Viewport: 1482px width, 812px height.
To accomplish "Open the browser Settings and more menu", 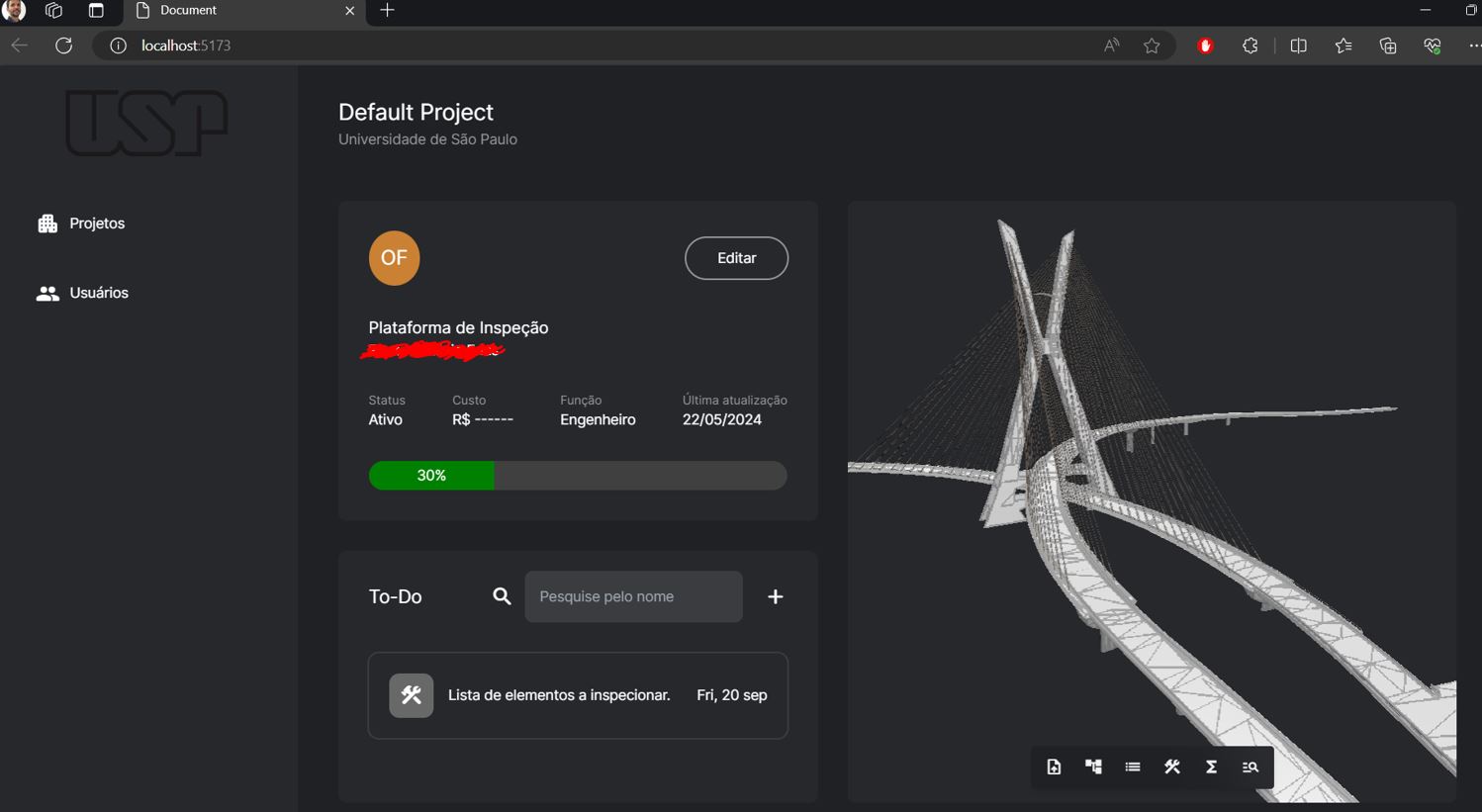I will click(x=1473, y=45).
